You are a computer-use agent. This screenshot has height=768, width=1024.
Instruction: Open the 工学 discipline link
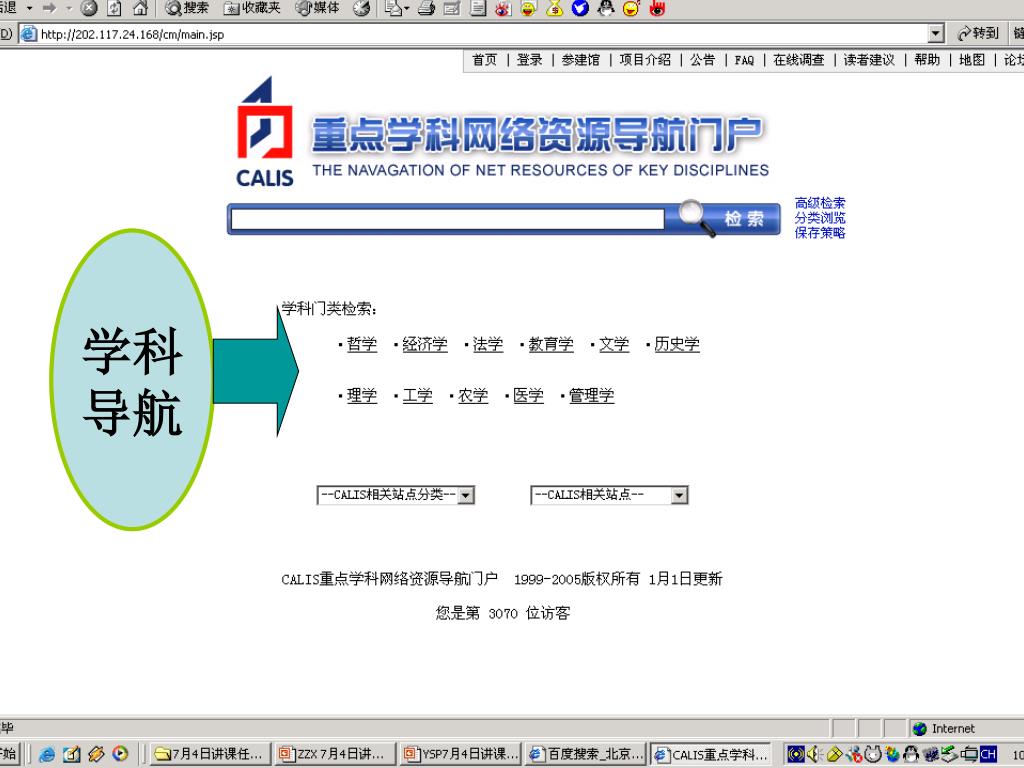tap(417, 395)
